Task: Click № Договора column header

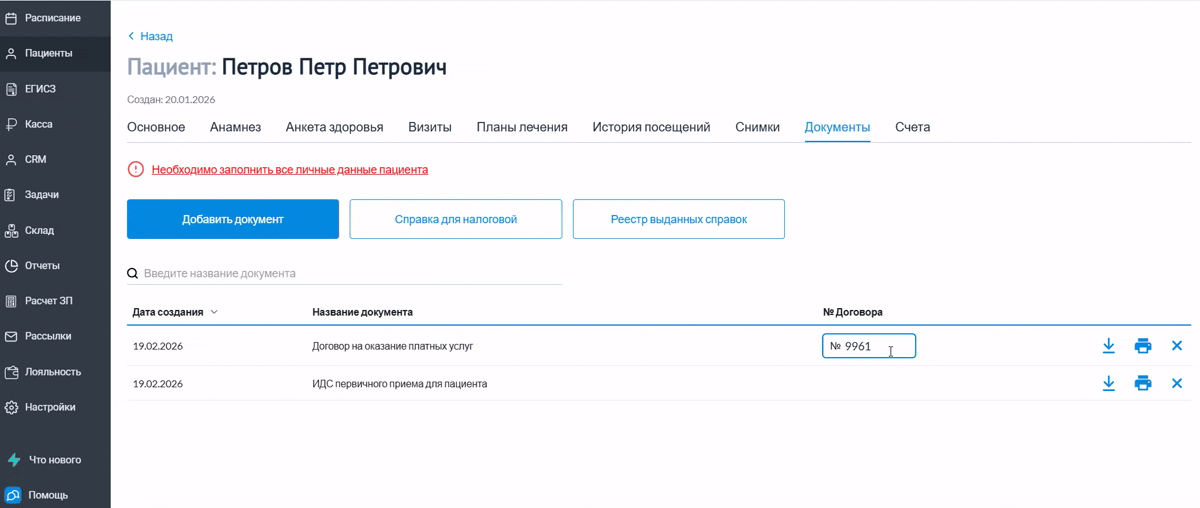Action: click(853, 312)
